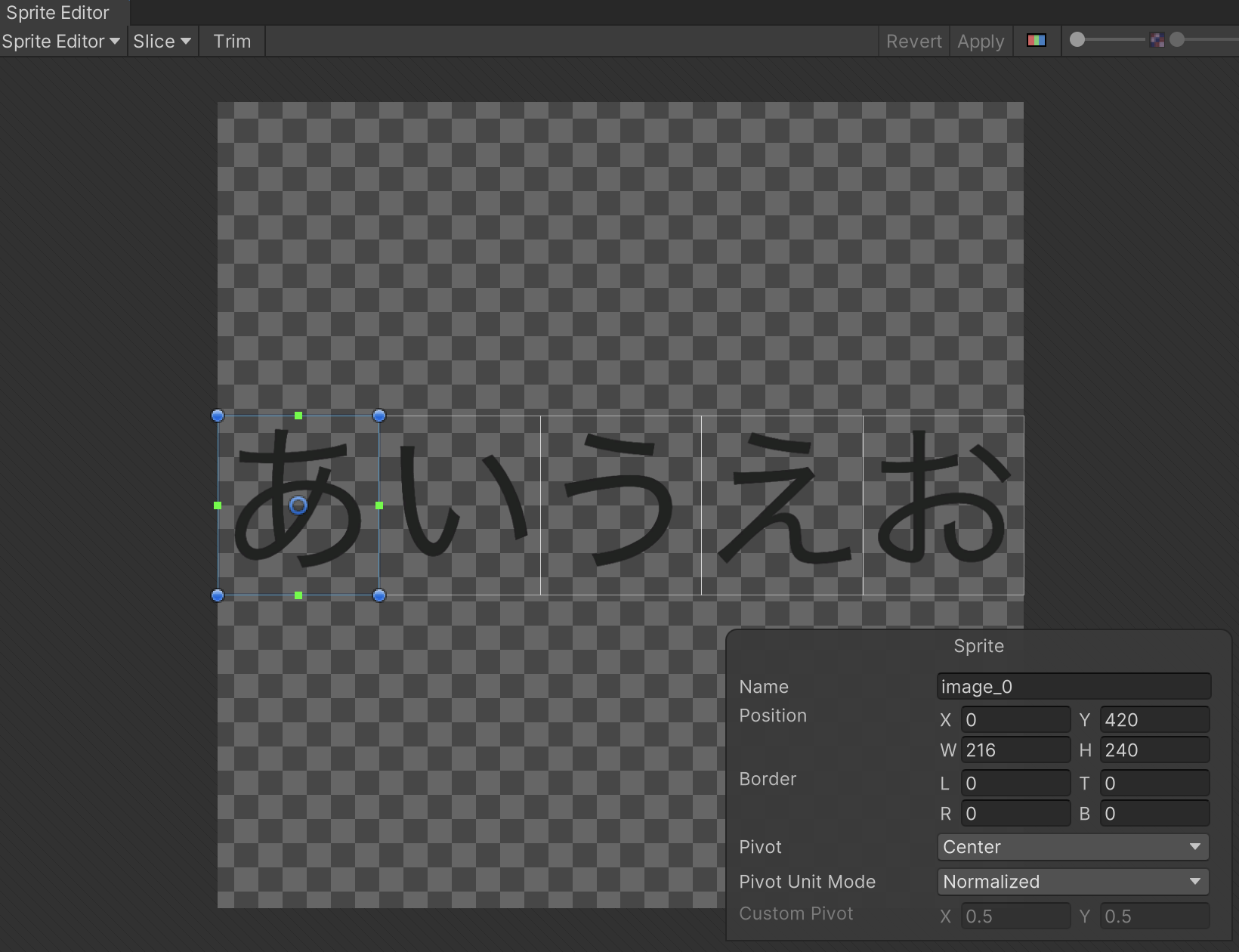The image size is (1239, 952).
Task: Click the Border T input field
Action: click(x=1154, y=784)
